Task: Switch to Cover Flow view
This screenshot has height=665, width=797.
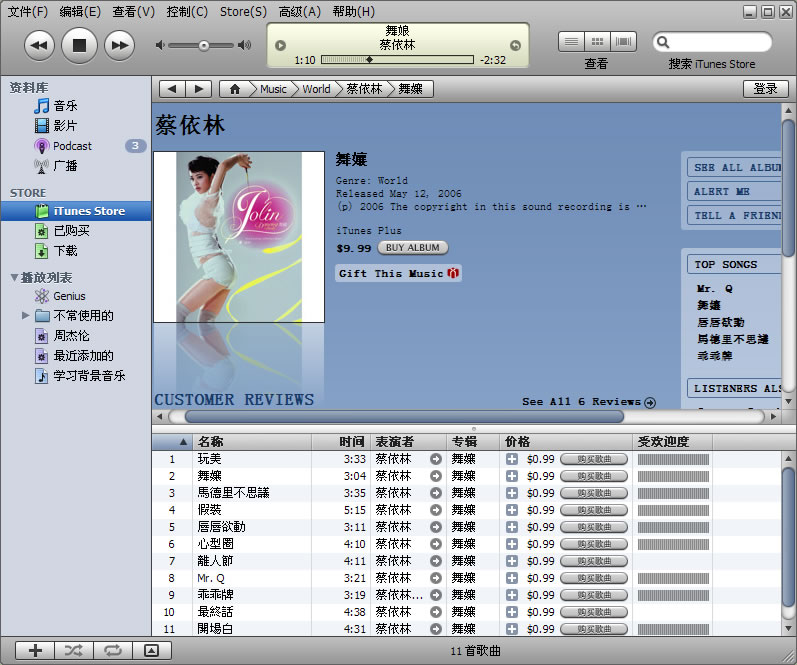Action: pyautogui.click(x=623, y=42)
